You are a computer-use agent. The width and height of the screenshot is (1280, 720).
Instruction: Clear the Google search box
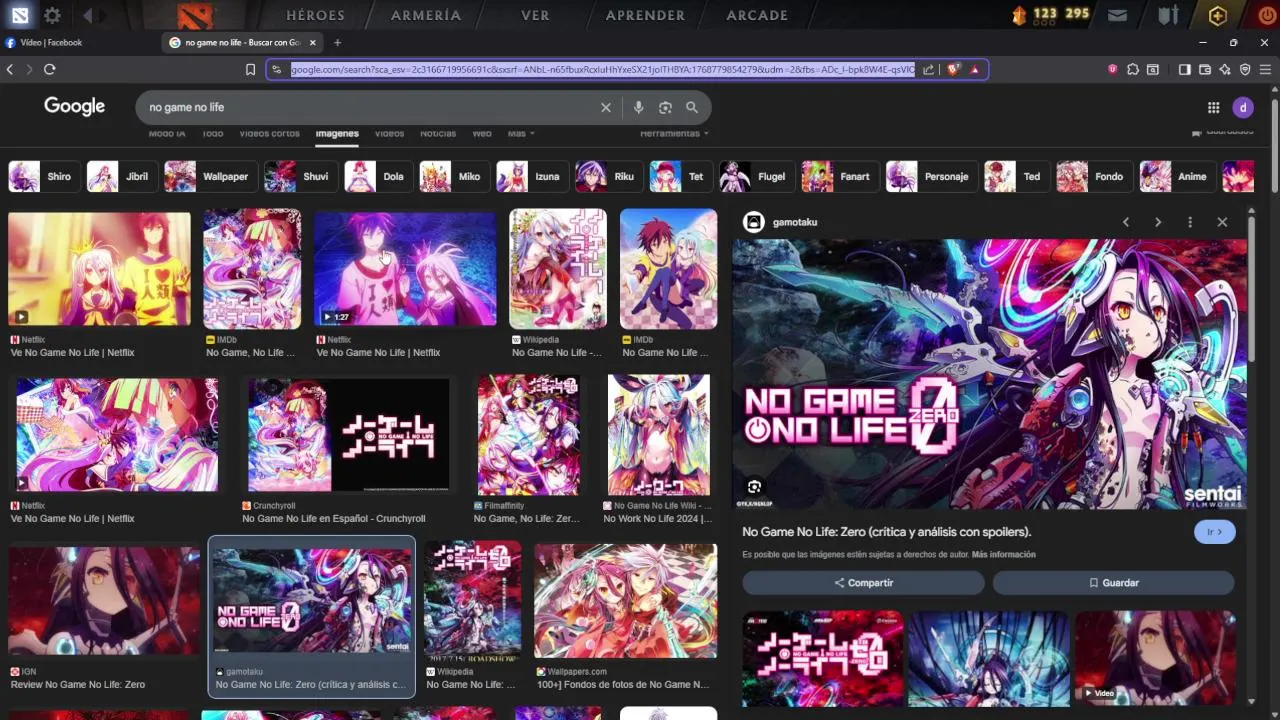(x=605, y=107)
